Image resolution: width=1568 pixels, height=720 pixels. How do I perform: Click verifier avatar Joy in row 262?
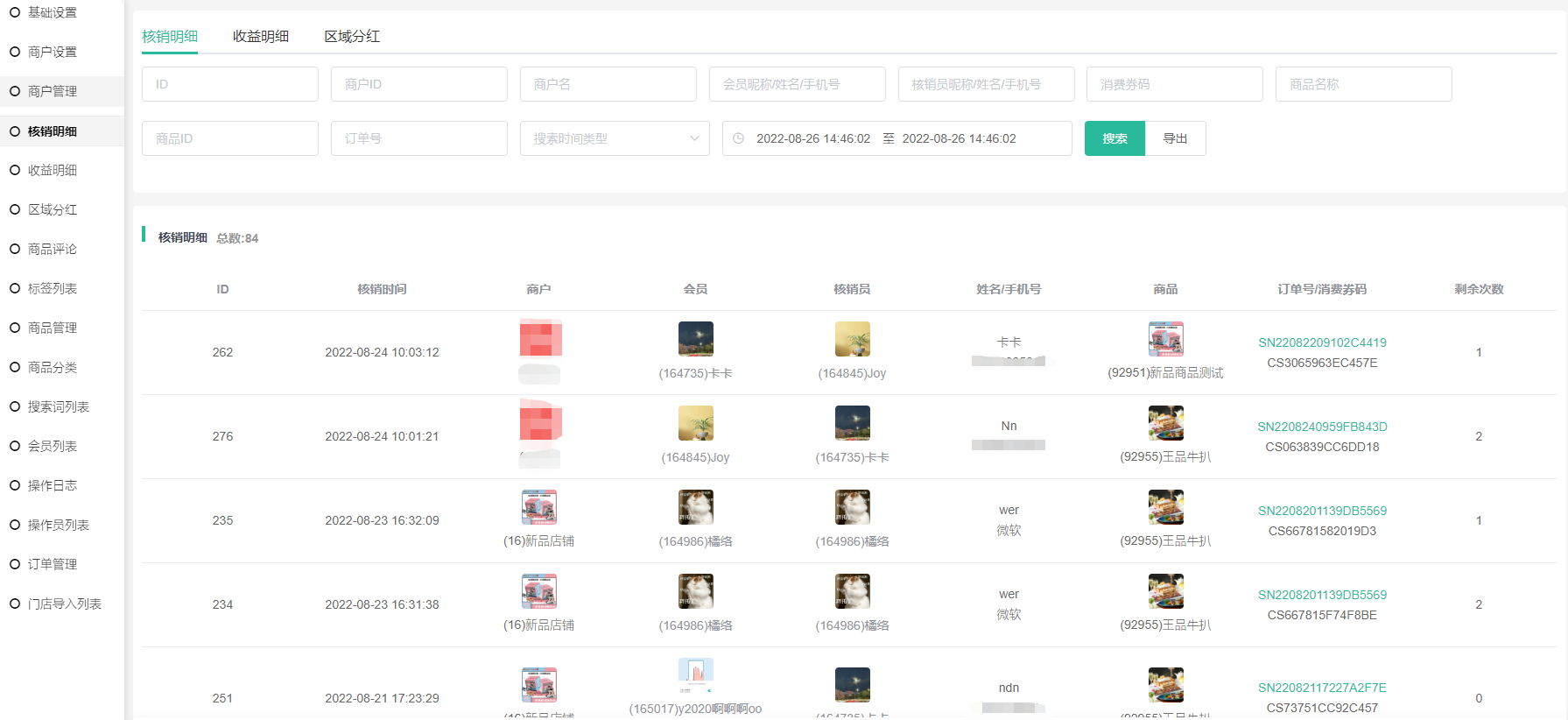[852, 339]
